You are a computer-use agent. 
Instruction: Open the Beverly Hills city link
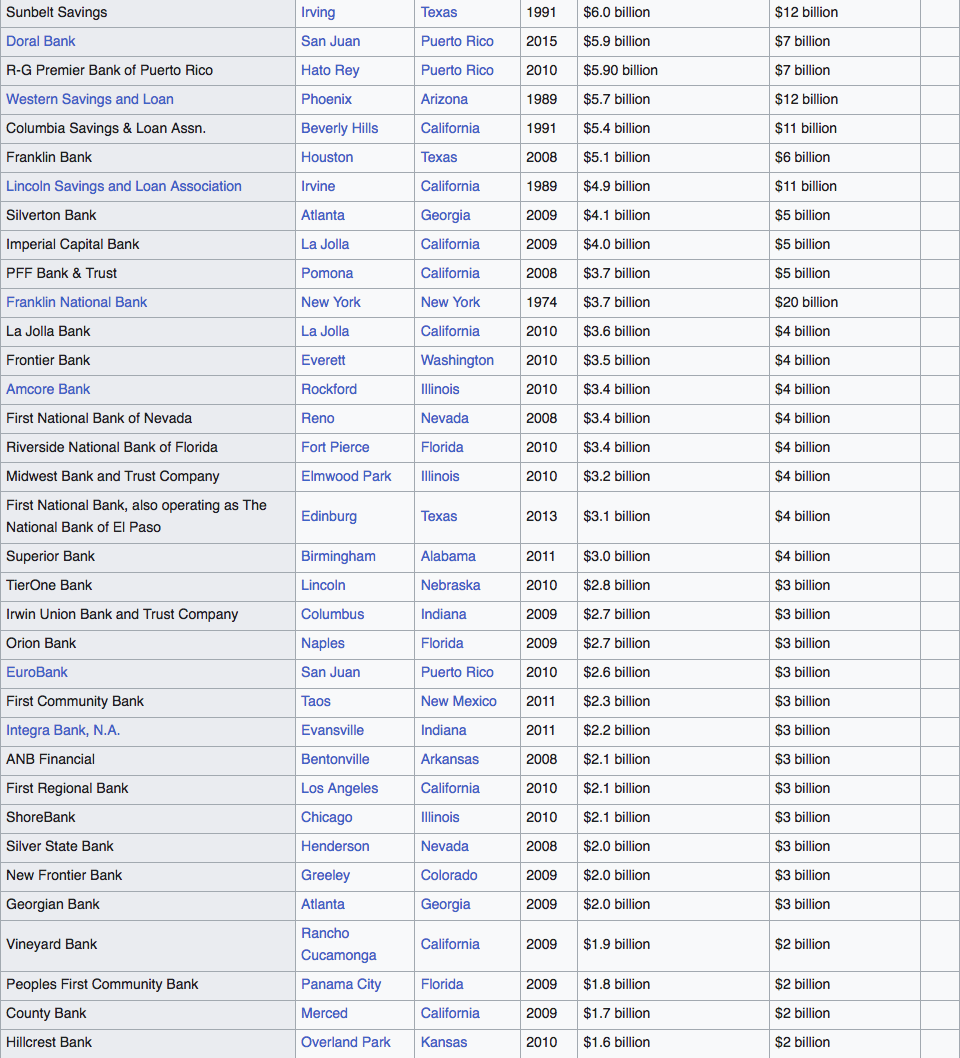339,128
